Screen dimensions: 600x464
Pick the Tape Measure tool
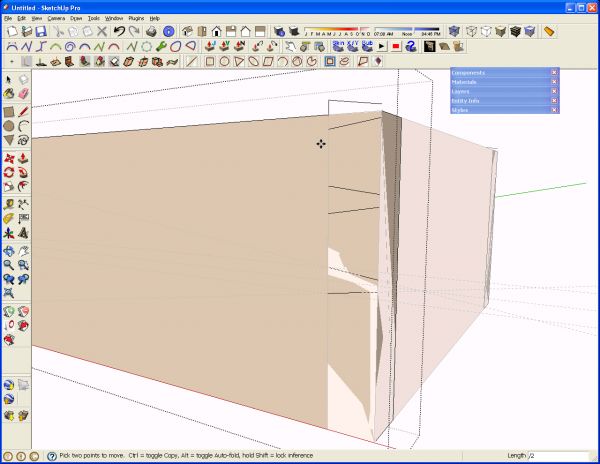9,205
